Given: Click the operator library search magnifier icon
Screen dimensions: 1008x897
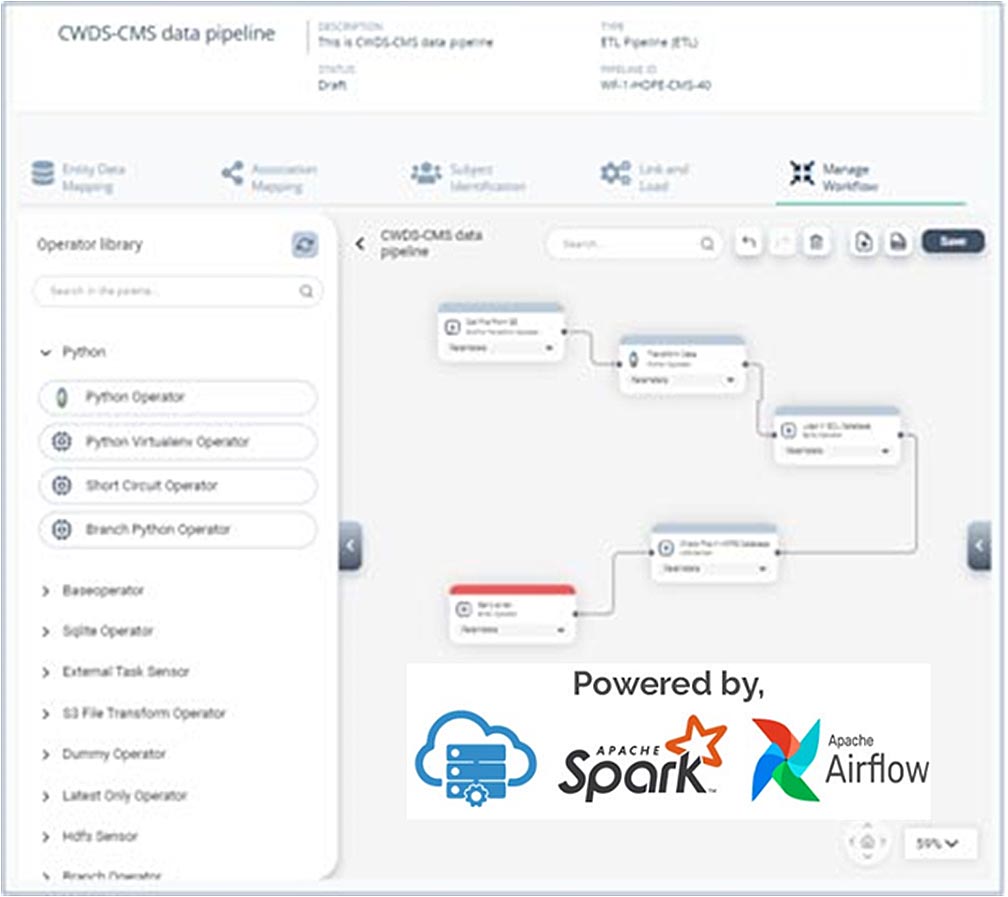Looking at the screenshot, I should coord(306,291).
